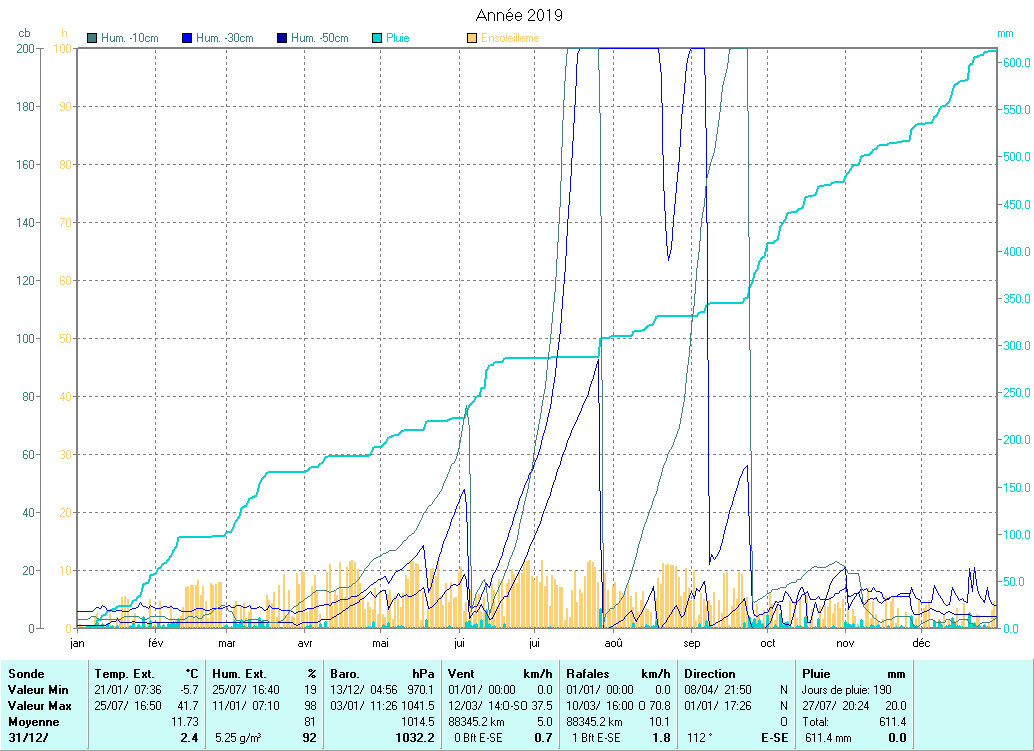Screen dimensions: 1034x751
Task: Click the Hum. -30cm legend color swatch
Action: click(x=187, y=39)
